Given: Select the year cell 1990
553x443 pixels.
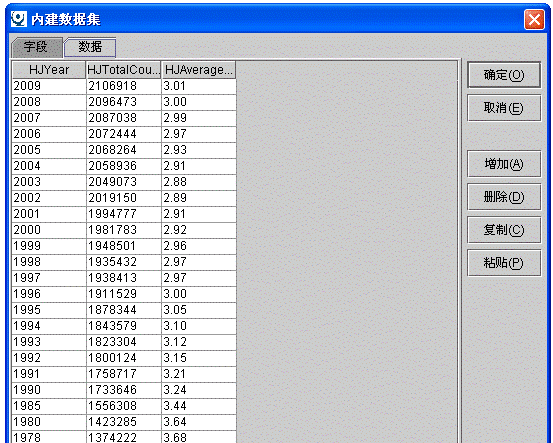Looking at the screenshot, I should click(49, 390).
